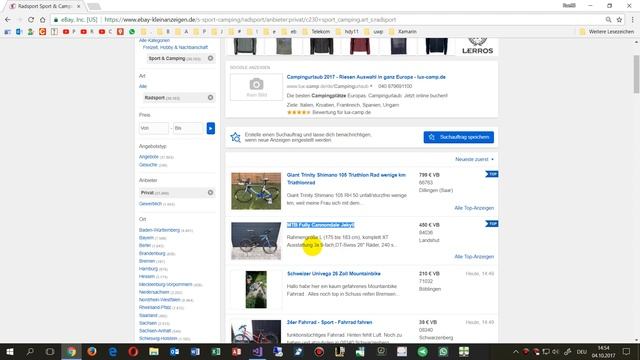This screenshot has width=640, height=360.
Task: Filter by Gewerblich sellers
Action: point(150,203)
